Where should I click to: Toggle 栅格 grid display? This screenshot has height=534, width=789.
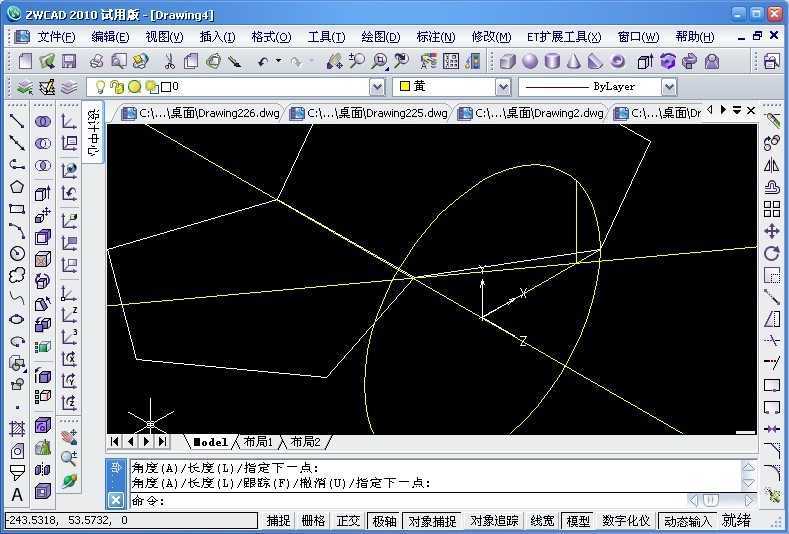point(313,520)
